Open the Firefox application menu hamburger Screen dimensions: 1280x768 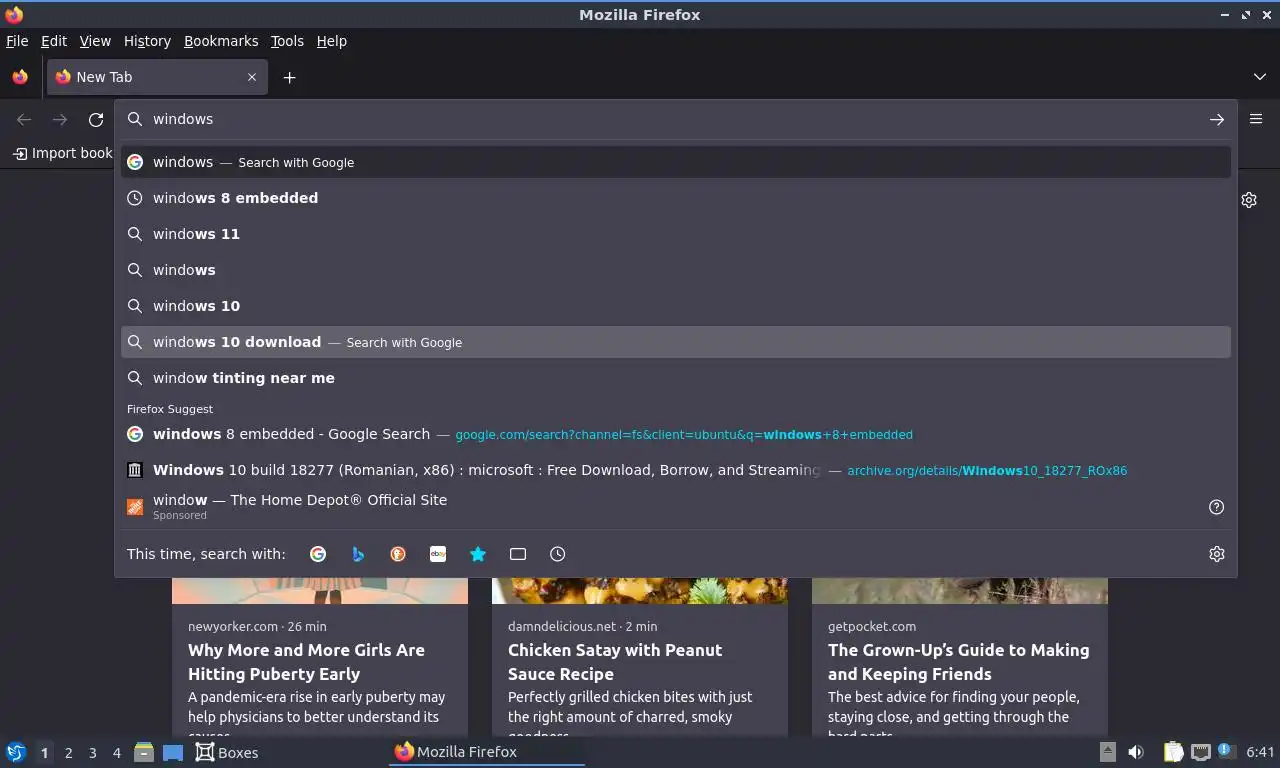(1256, 119)
